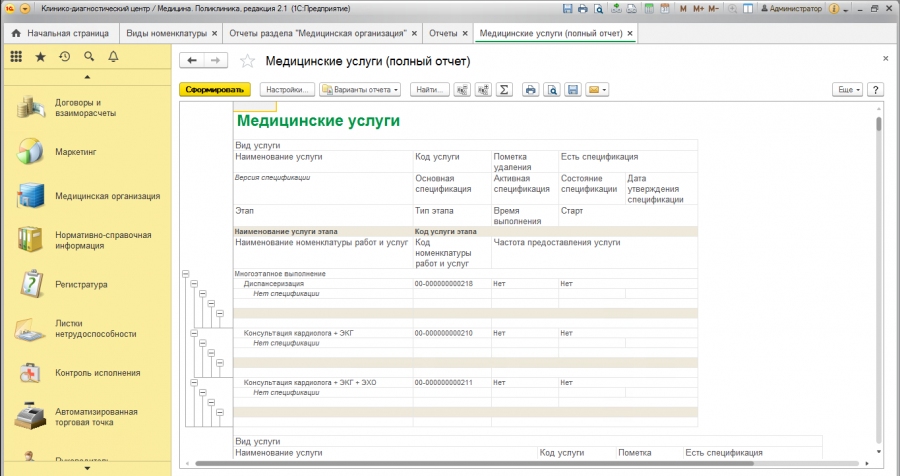Click the M- memory button
900x476 pixels.
point(713,9)
